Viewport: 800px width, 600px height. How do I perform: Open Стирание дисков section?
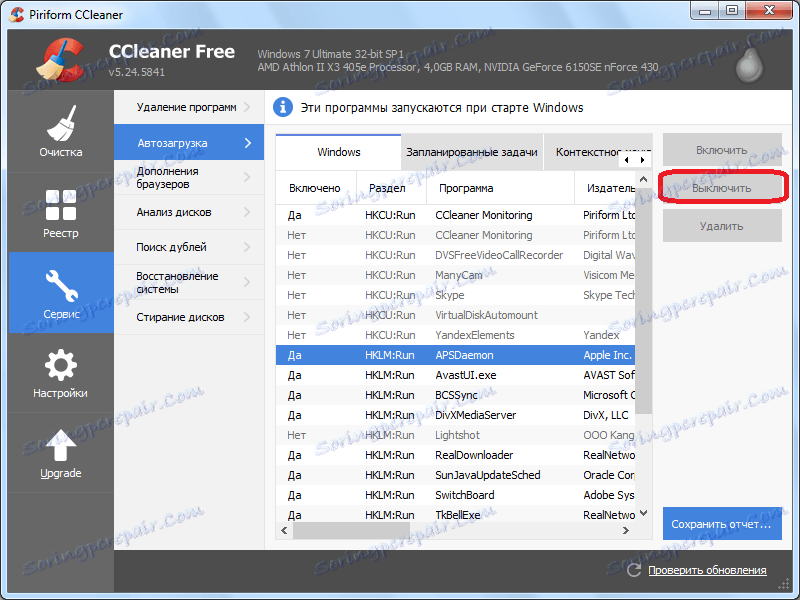click(189, 317)
